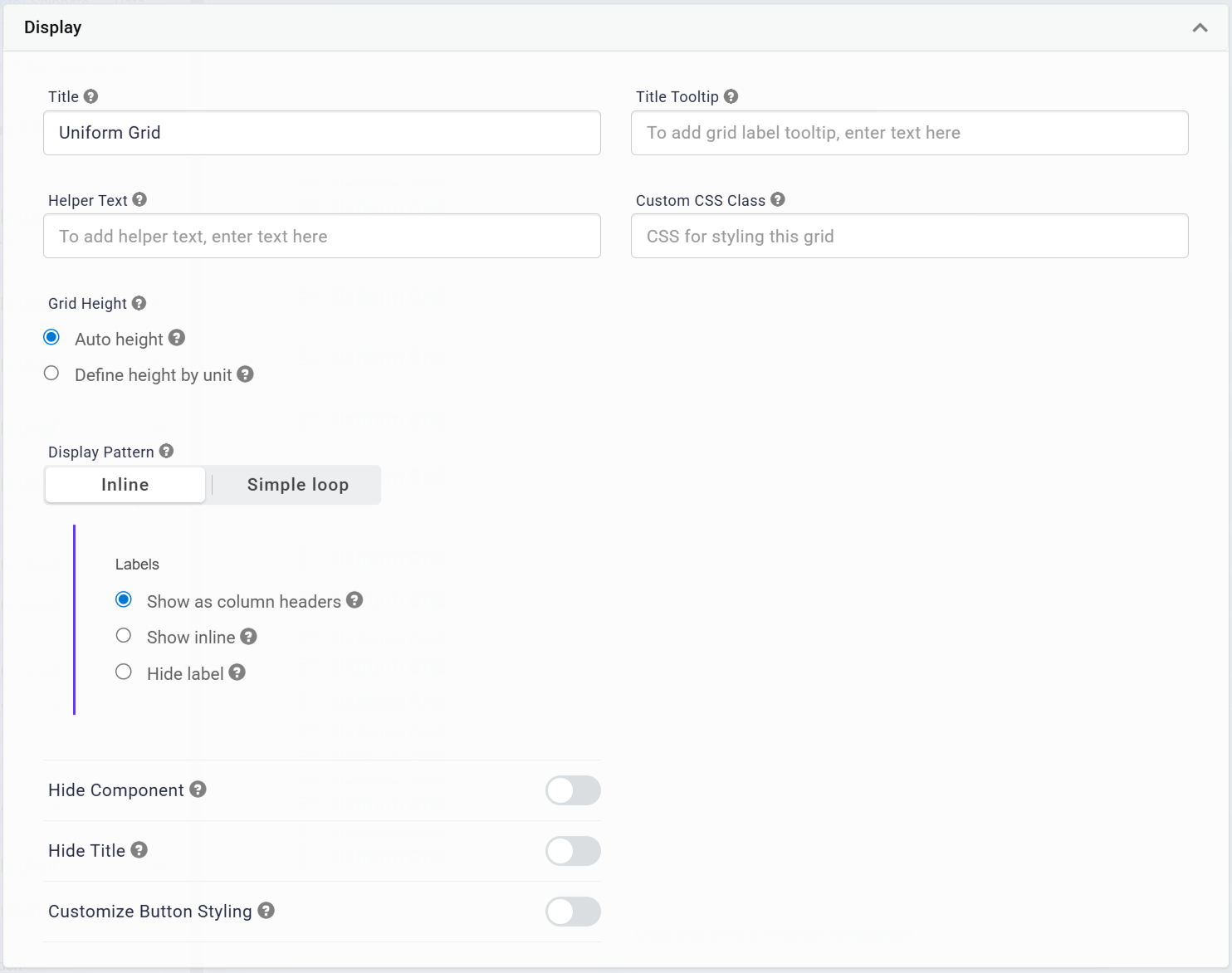Choose Show inline labels radio button
This screenshot has width=1232, height=973.
(124, 636)
